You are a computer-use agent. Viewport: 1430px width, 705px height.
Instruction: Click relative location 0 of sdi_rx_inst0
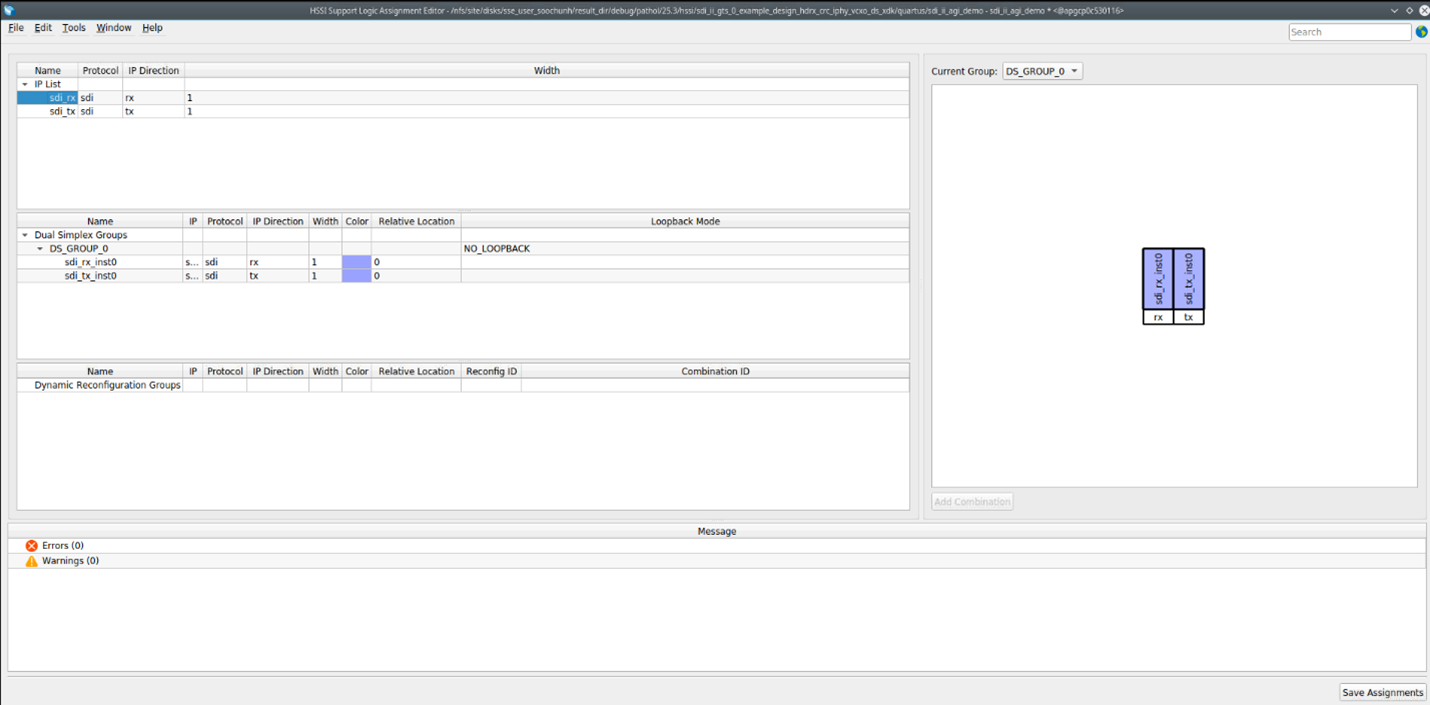(416, 262)
